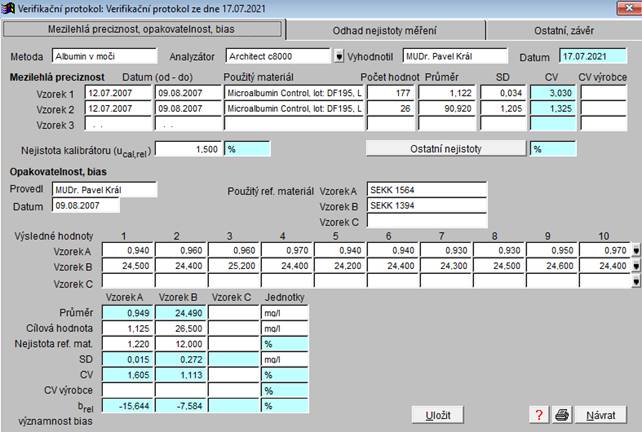
Task: Open the Ostatní, závěr tab
Action: [x=567, y=30]
